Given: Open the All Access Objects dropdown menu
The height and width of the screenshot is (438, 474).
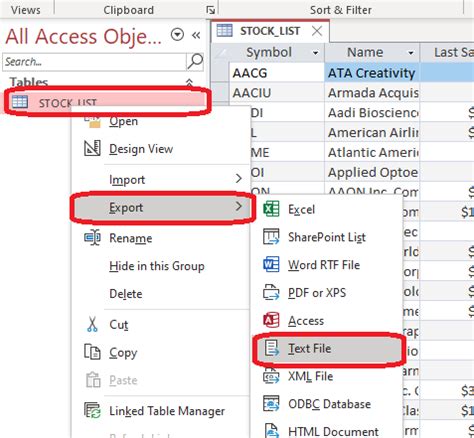Looking at the screenshot, I should 177,34.
